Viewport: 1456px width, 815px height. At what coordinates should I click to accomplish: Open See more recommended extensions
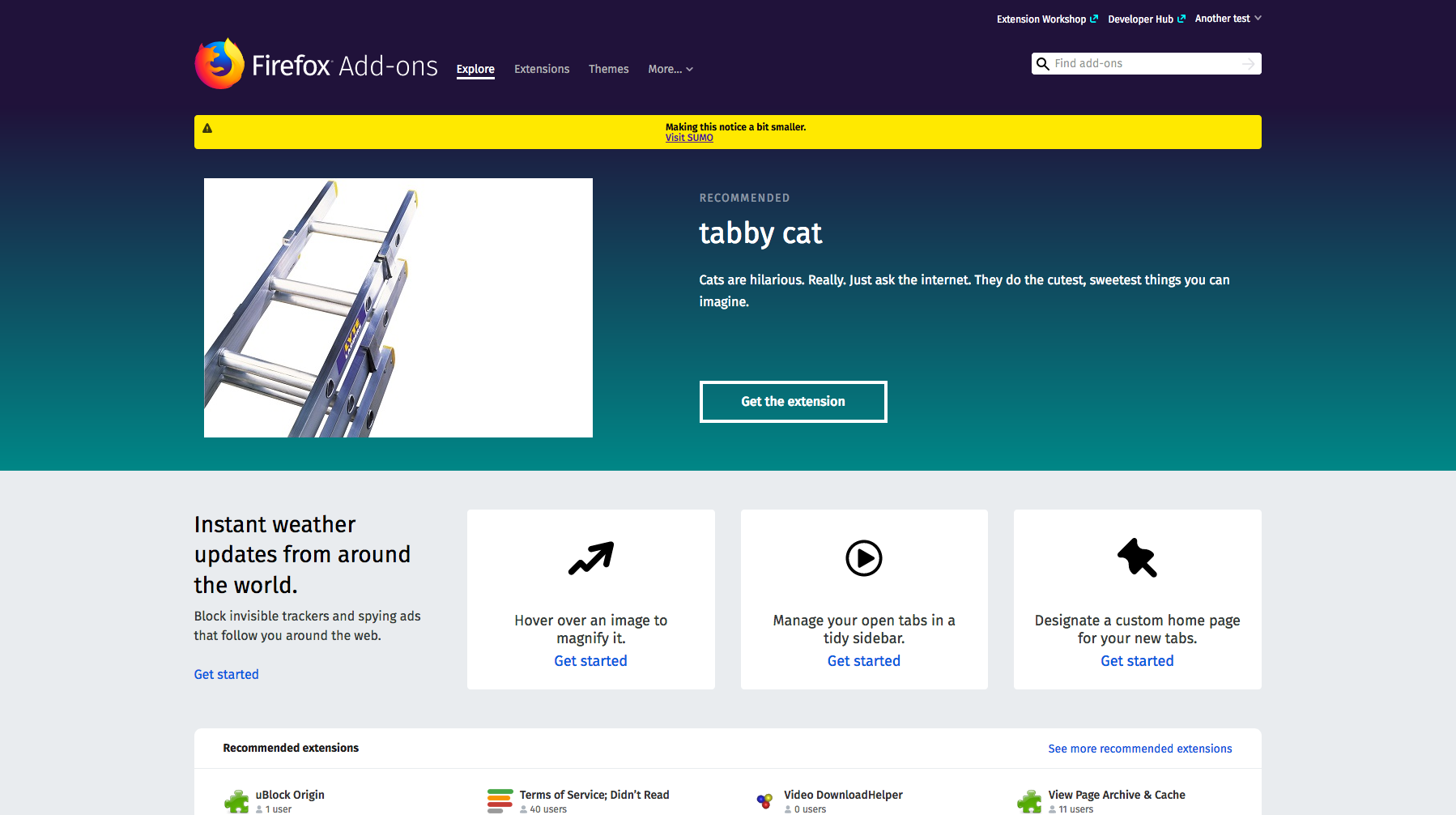(1140, 749)
